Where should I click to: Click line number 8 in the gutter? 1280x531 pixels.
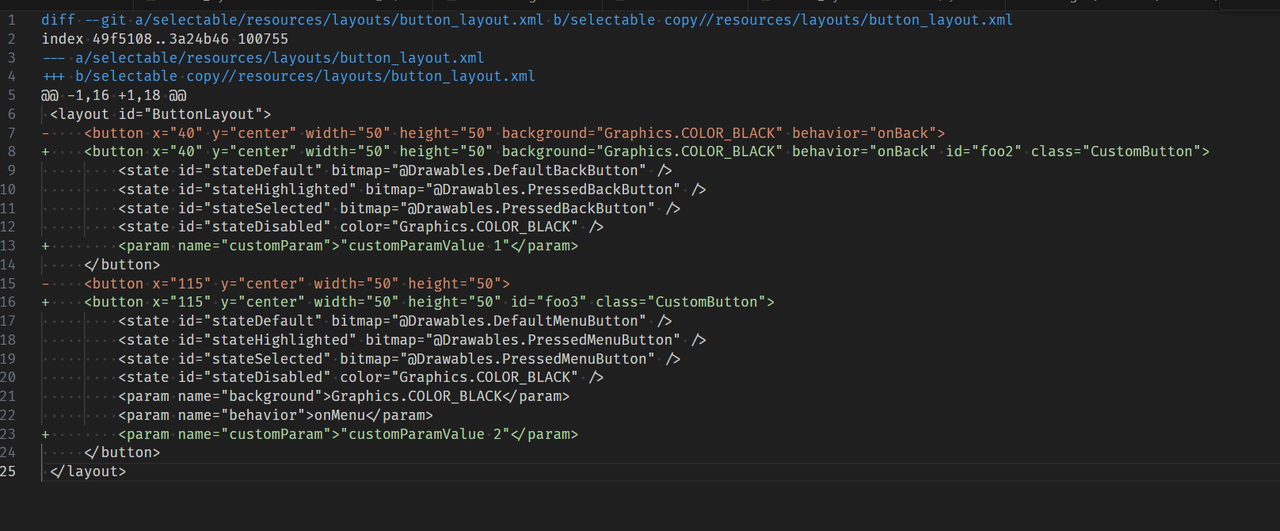[11, 151]
